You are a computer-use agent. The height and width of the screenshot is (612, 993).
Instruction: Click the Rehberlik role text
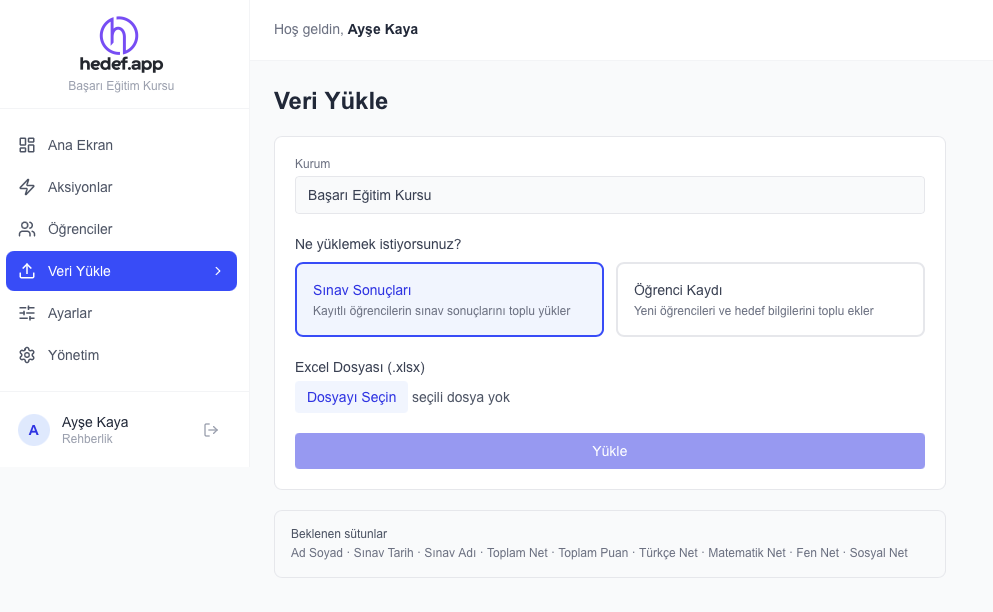point(87,438)
